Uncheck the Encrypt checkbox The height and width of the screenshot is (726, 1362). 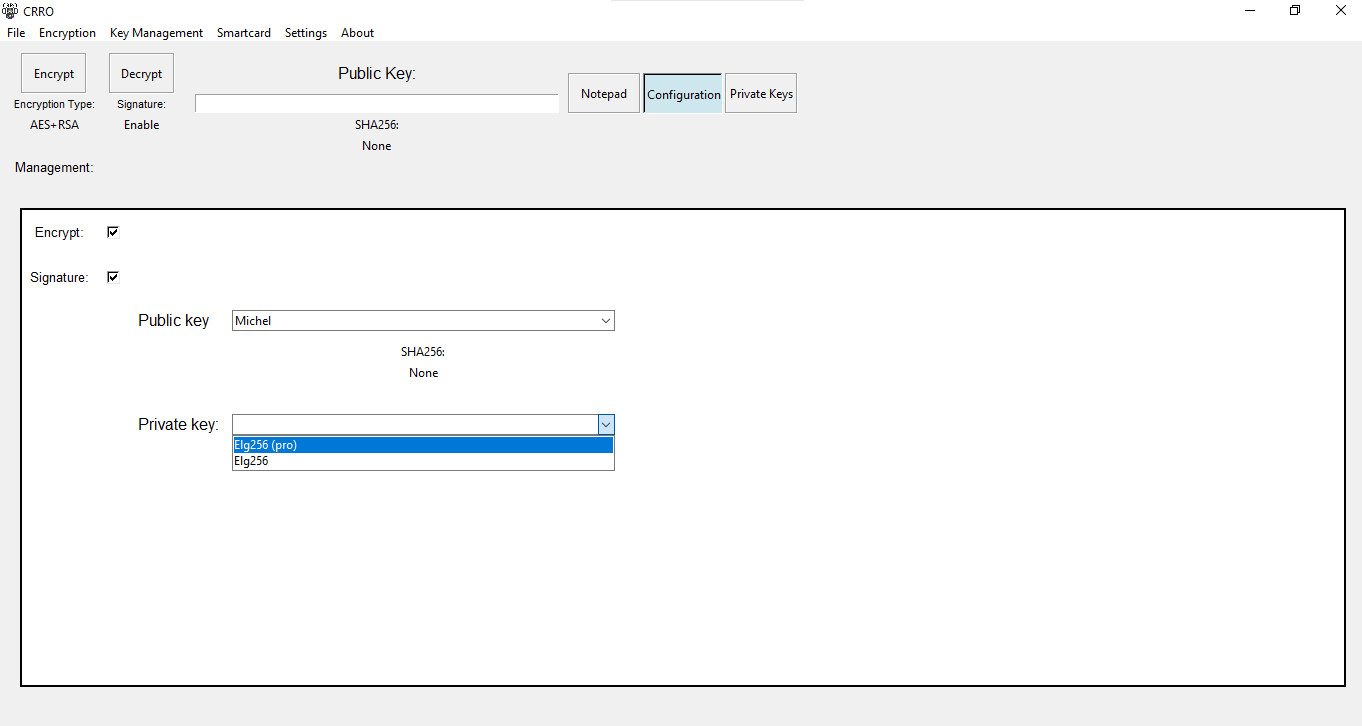coord(113,232)
